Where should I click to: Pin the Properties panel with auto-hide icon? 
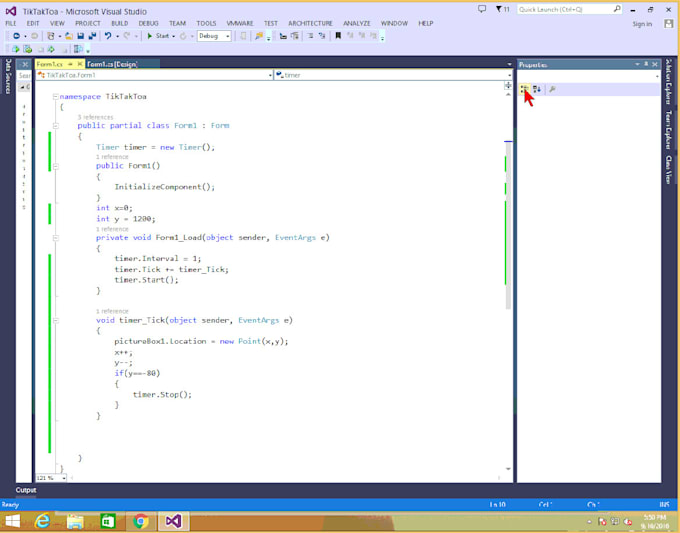click(x=646, y=65)
